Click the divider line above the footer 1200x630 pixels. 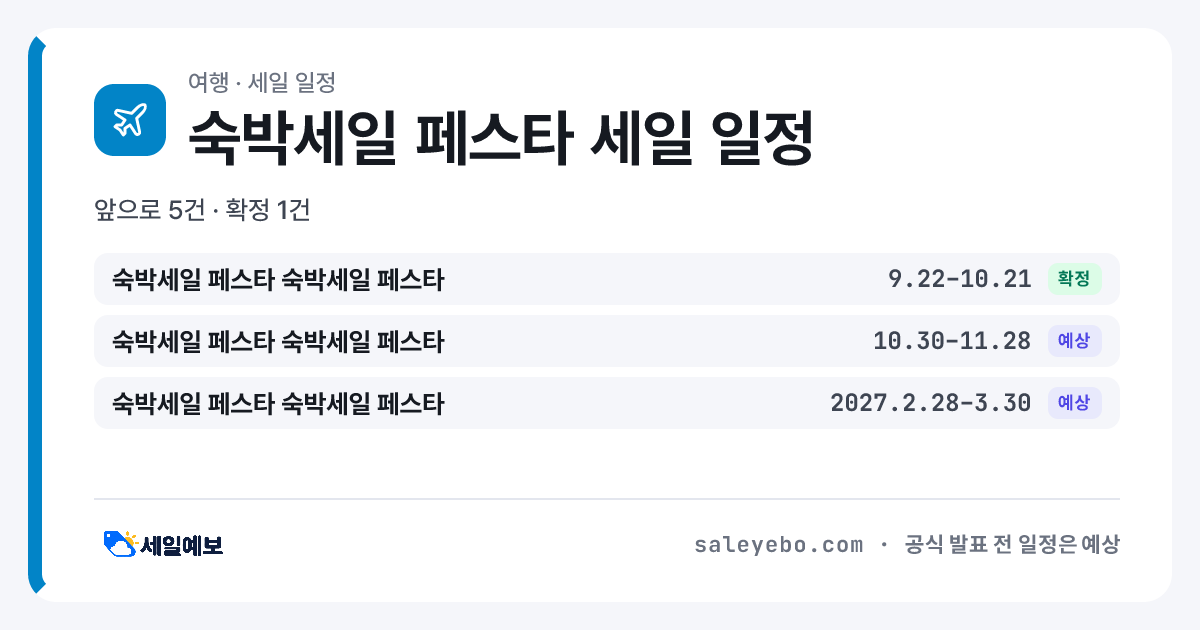tap(606, 498)
